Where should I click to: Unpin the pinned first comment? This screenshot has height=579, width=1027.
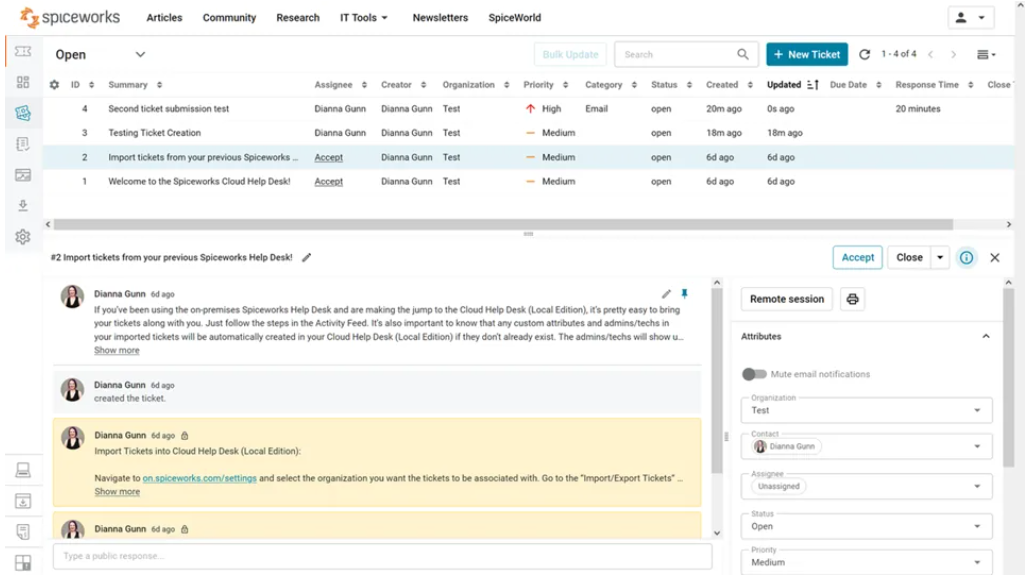coord(684,293)
